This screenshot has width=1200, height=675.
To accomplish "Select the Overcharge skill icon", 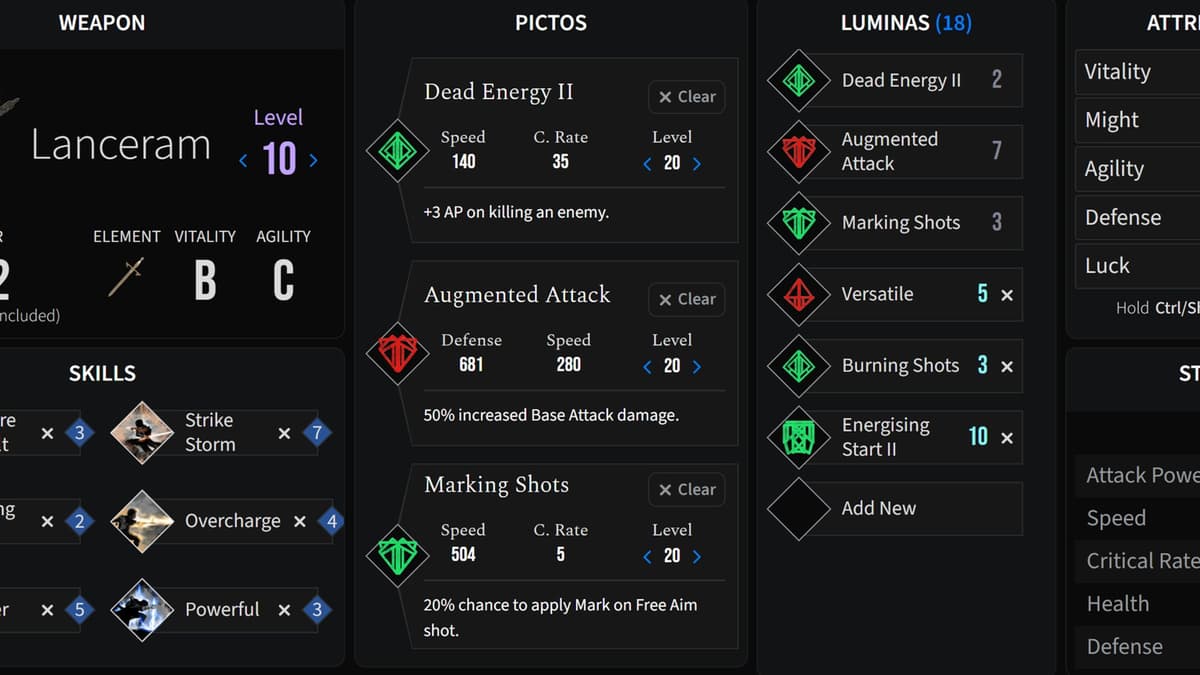I will click(x=142, y=521).
